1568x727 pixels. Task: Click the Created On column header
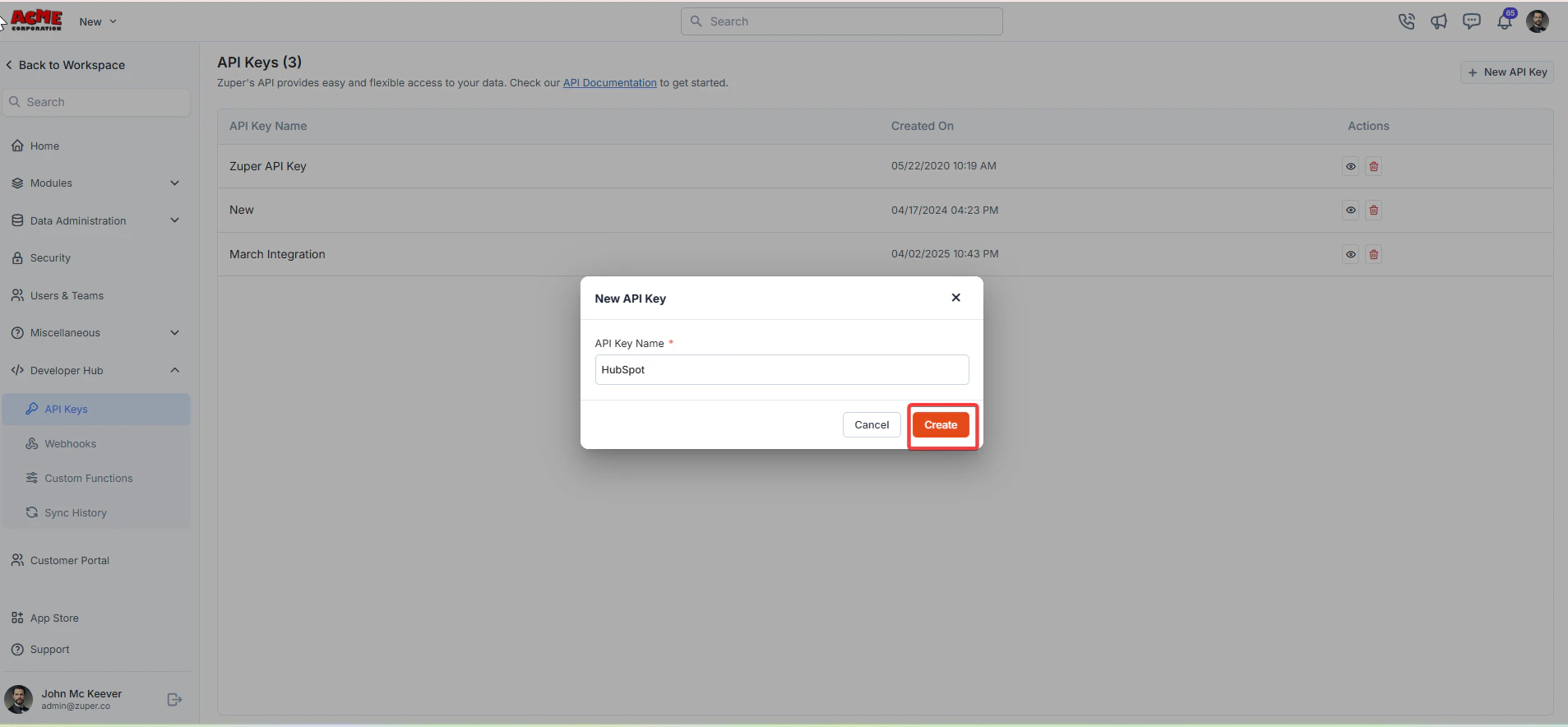[x=923, y=126]
